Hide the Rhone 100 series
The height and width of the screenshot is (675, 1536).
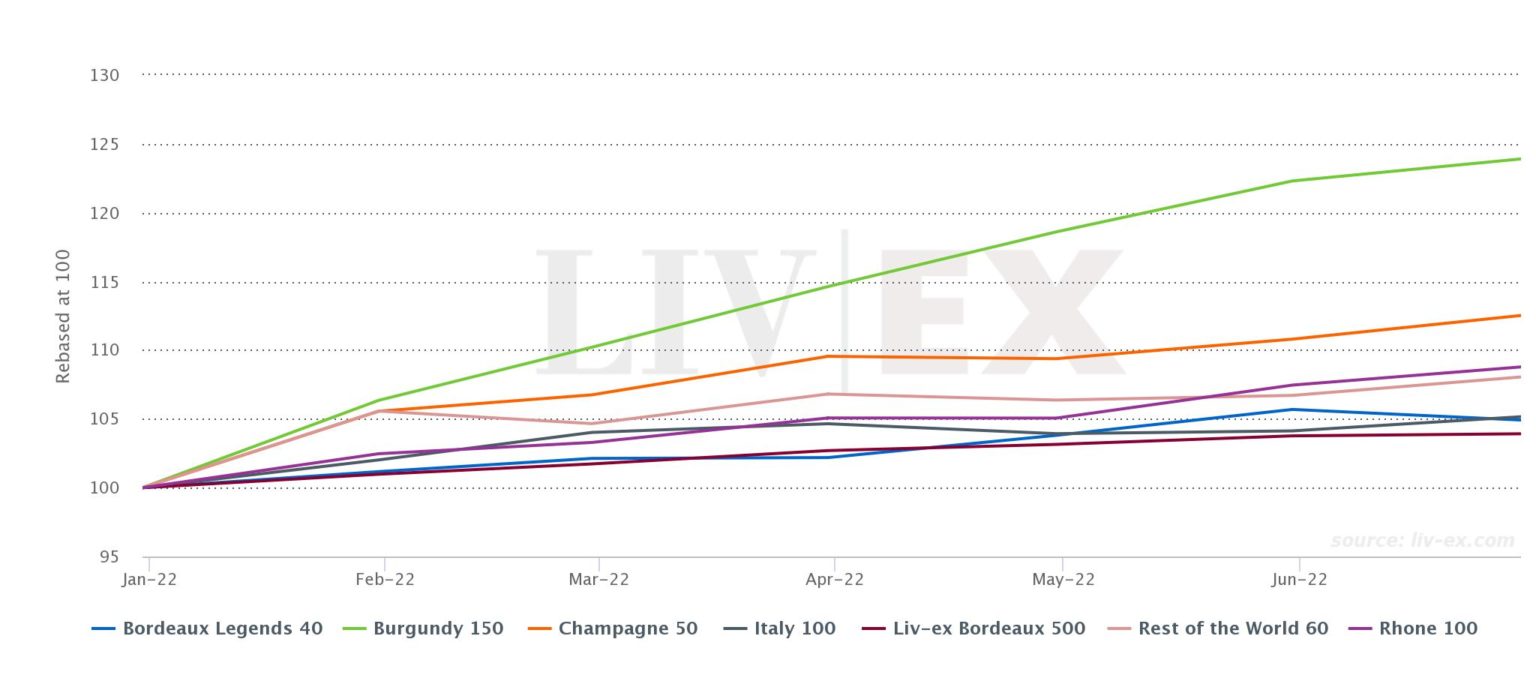pyautogui.click(x=1413, y=629)
